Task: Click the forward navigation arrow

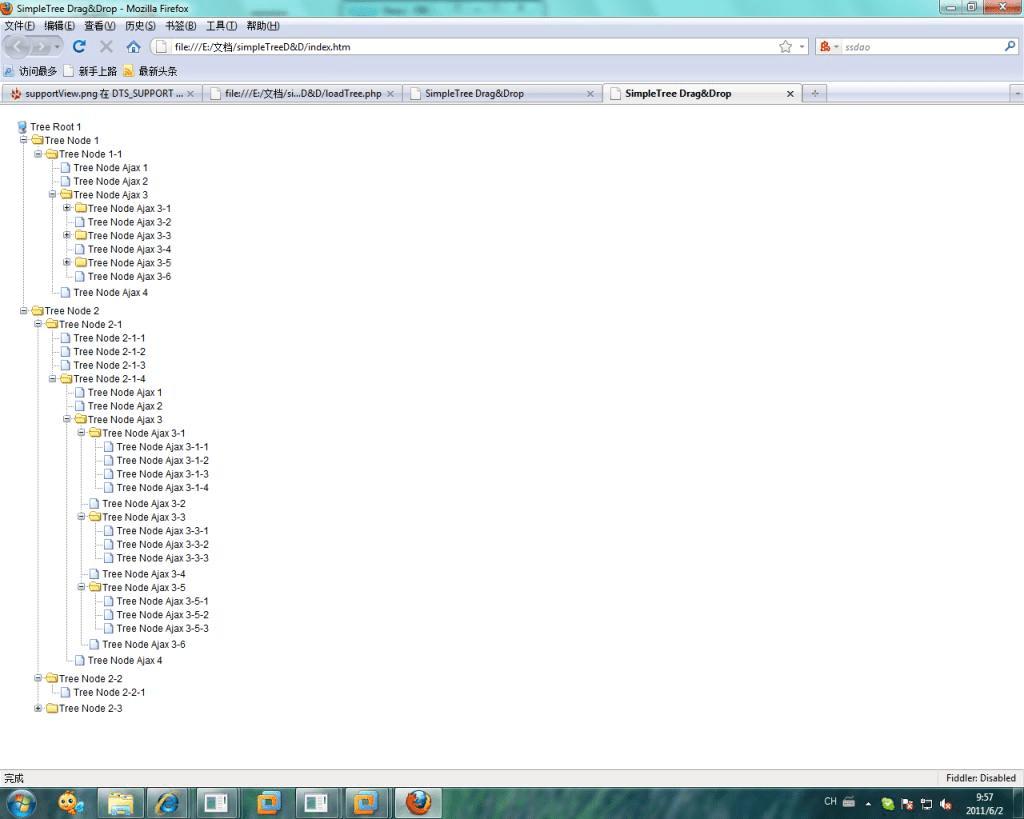Action: point(40,47)
